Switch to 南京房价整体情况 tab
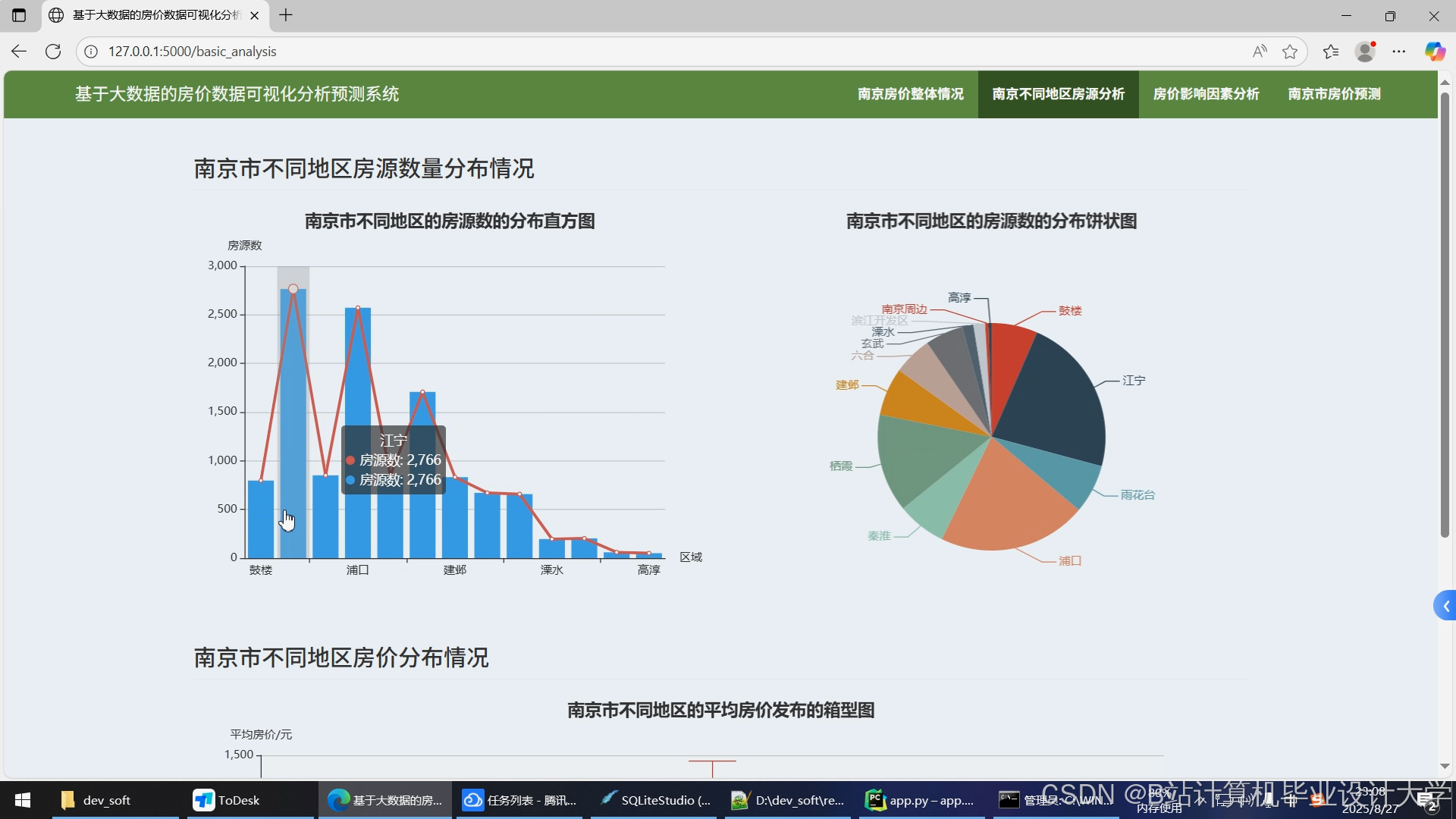 tap(910, 94)
